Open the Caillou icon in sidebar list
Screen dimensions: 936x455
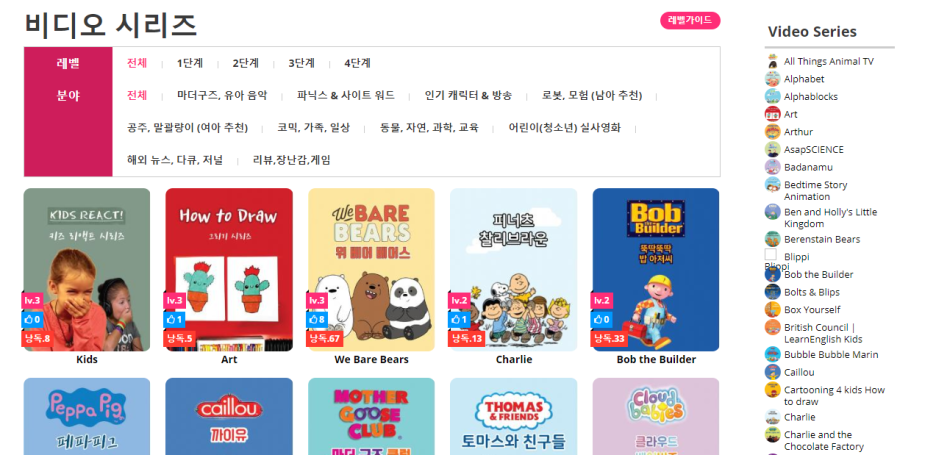pos(772,372)
